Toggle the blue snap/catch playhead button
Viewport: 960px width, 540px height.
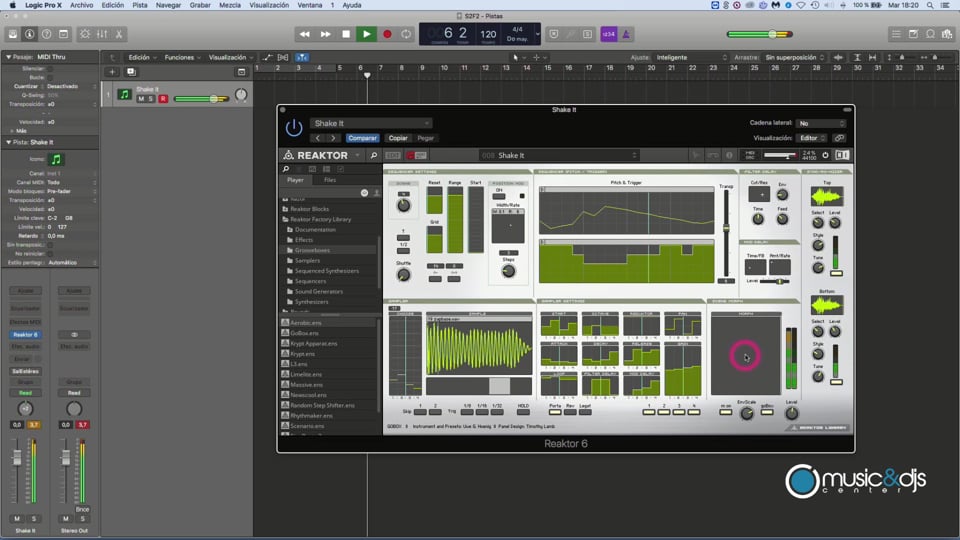click(302, 58)
